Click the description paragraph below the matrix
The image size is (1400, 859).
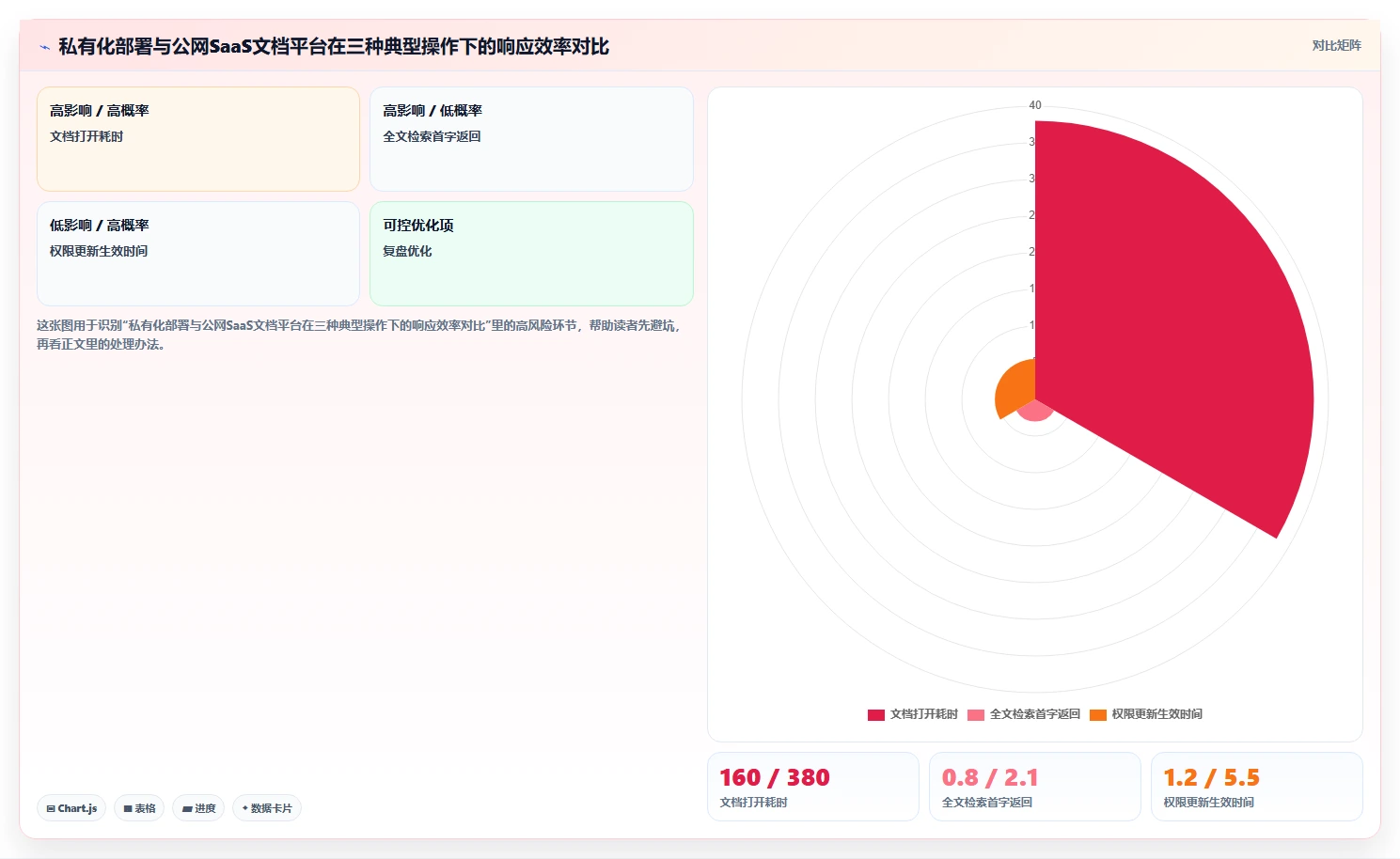358,335
